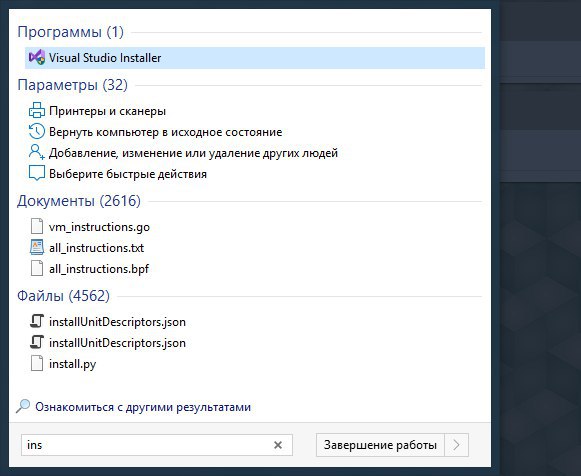This screenshot has width=581, height=476.
Task: Clear the search box with X
Action: (278, 445)
